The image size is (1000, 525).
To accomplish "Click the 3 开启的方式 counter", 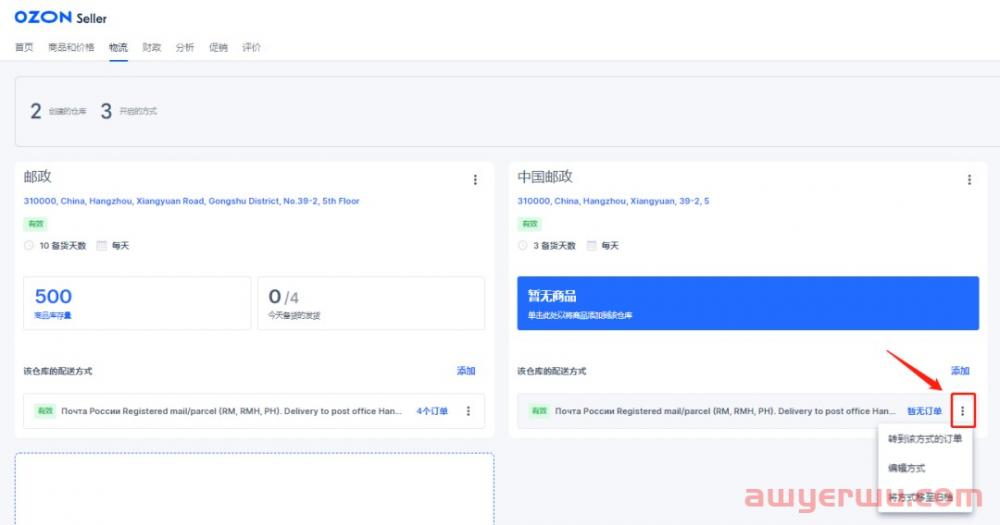I will coord(129,112).
